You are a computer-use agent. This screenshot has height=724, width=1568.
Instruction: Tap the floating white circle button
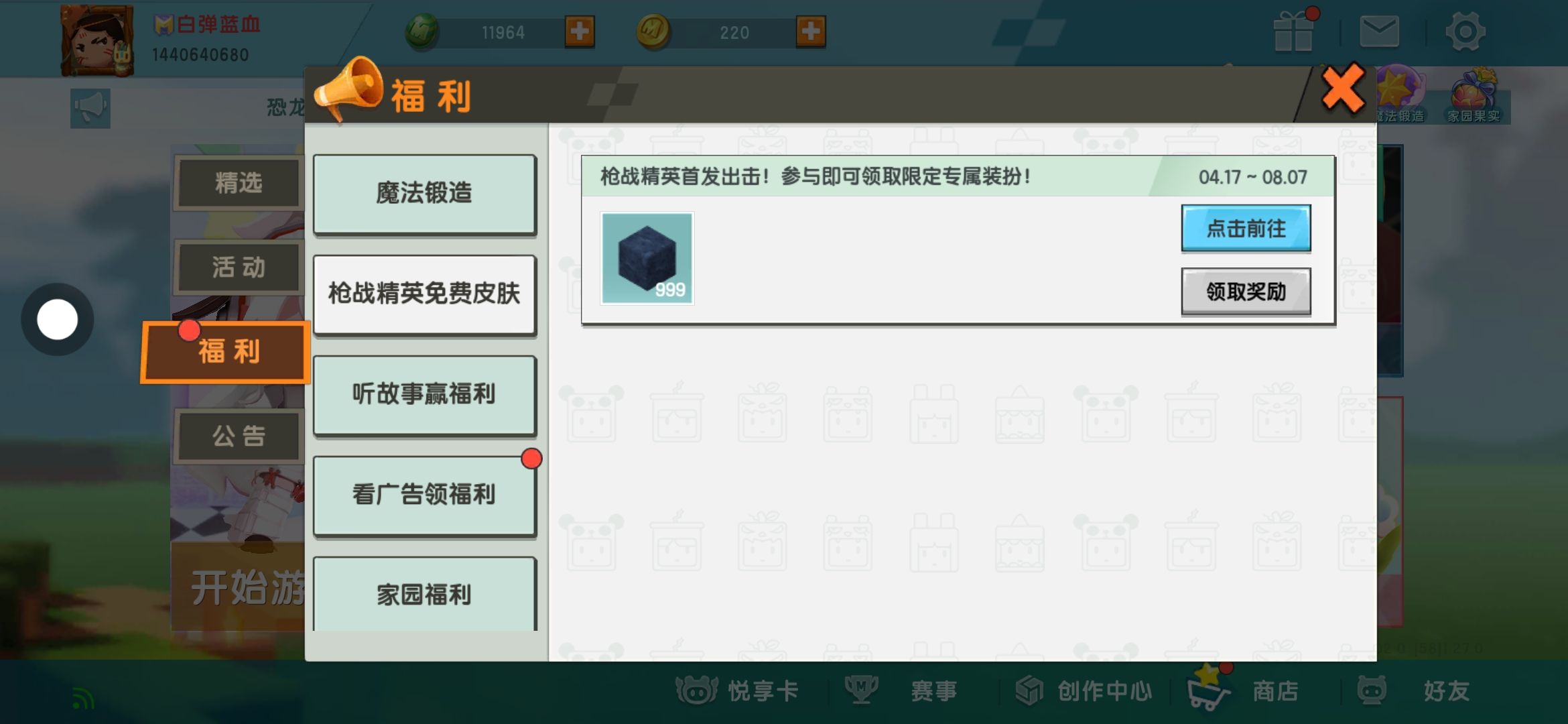pos(58,319)
